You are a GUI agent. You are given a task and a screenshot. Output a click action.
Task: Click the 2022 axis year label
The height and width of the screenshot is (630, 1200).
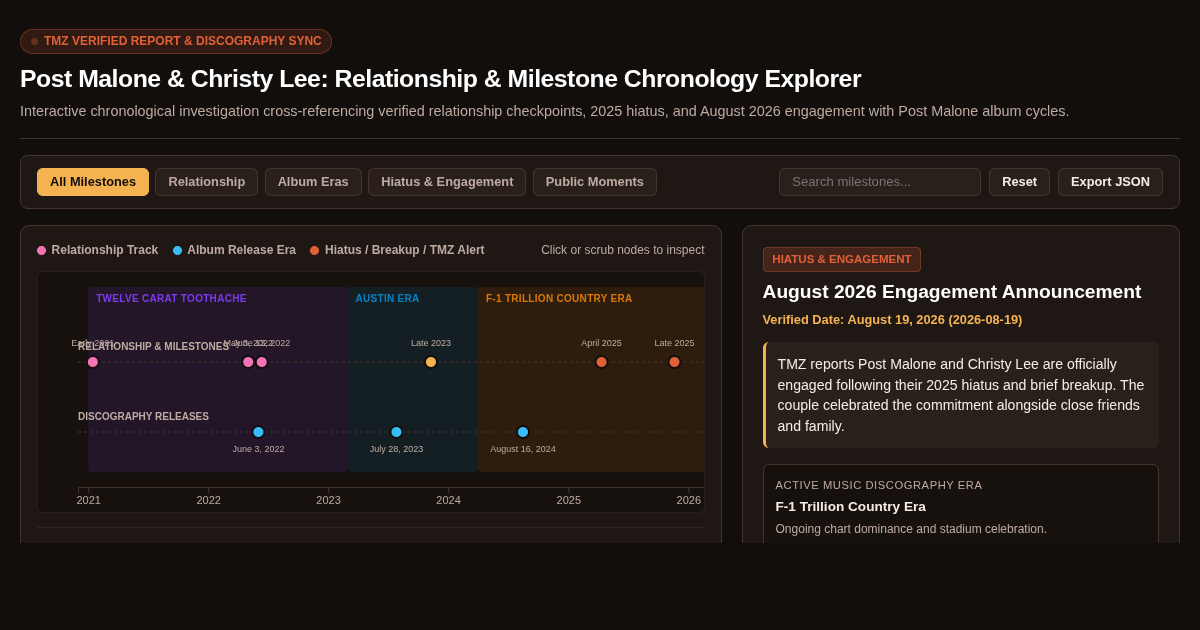(x=208, y=500)
